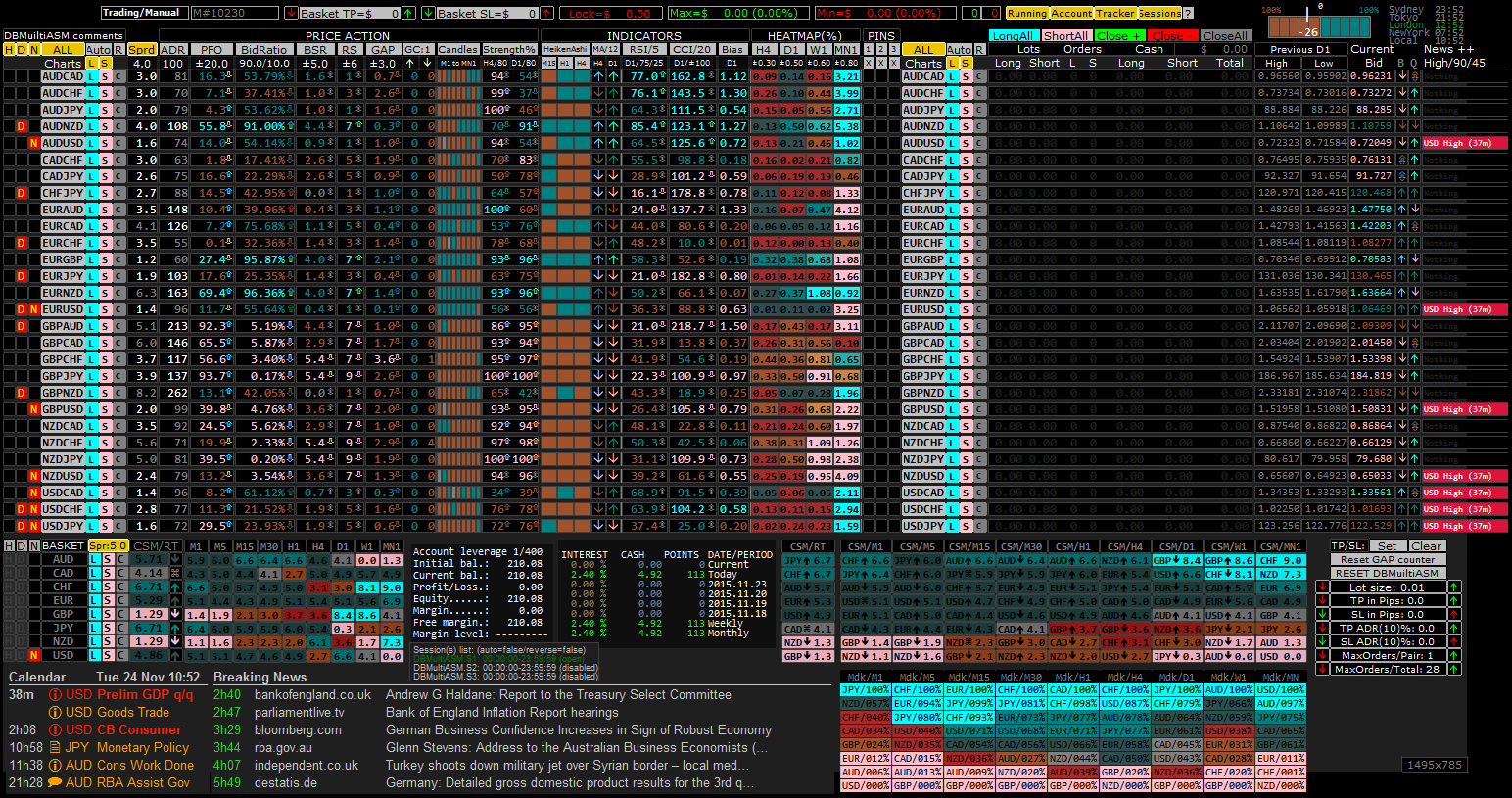Image resolution: width=1512 pixels, height=798 pixels.
Task: Click the info icon for AUD Cons Work Done
Action: pyautogui.click(x=56, y=766)
